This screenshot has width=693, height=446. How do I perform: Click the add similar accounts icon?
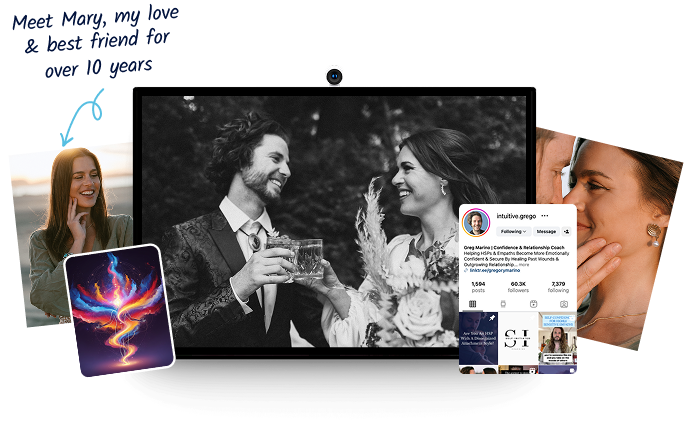click(x=568, y=231)
